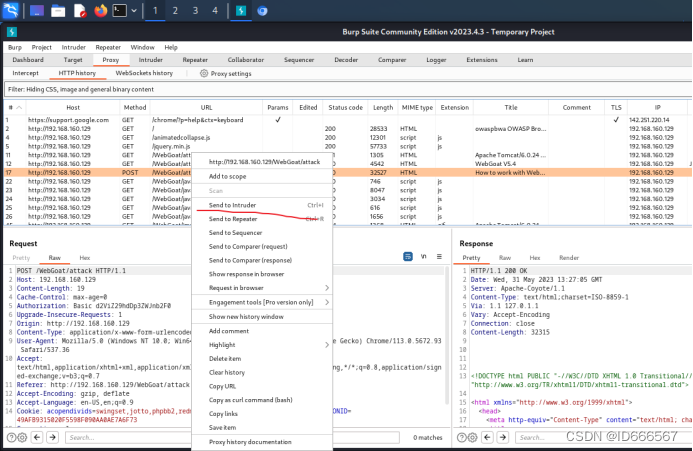Open response search settings gear

(x=472, y=438)
